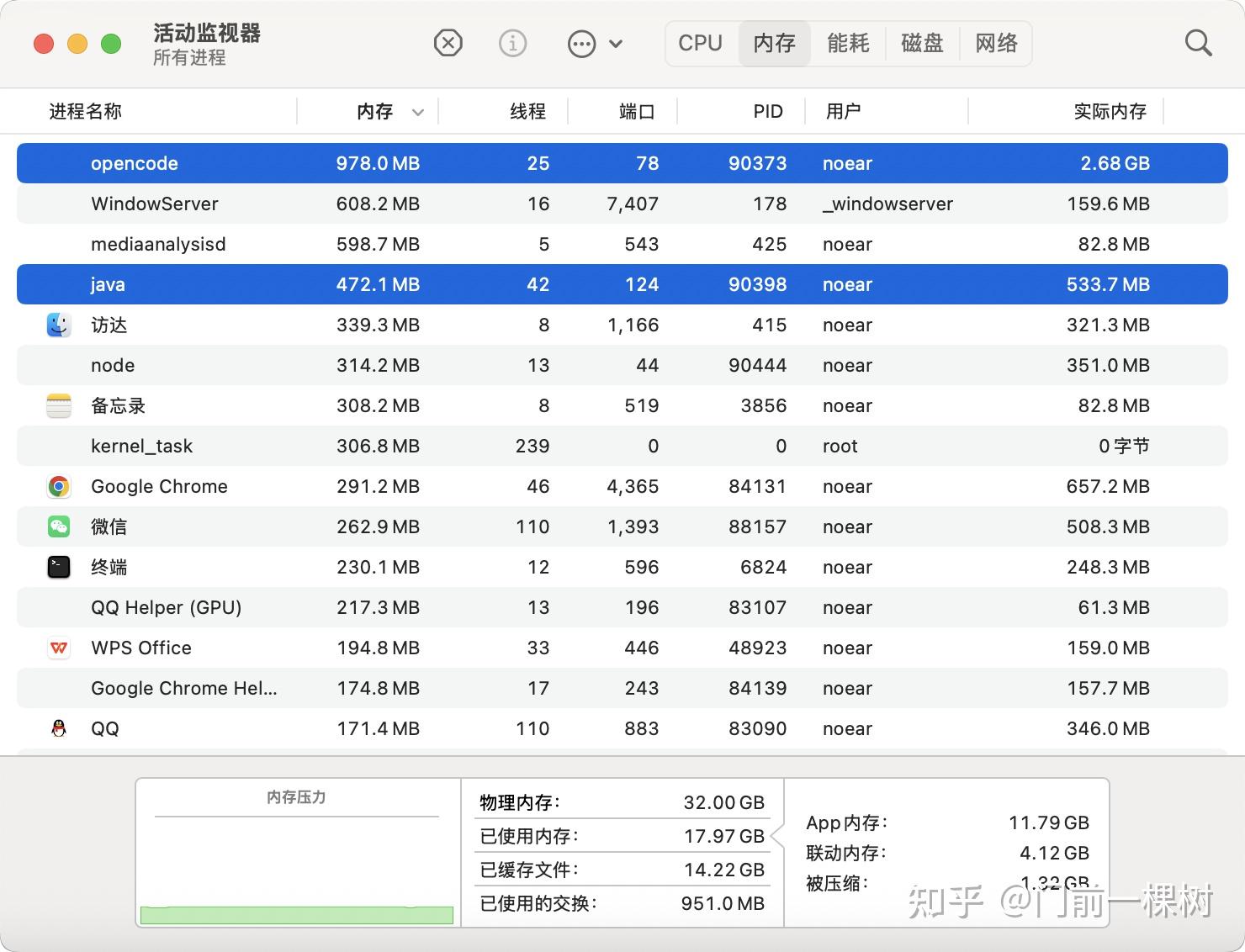The image size is (1245, 952).
Task: Click the 已使用内存 17.97 GB entry
Action: click(622, 836)
